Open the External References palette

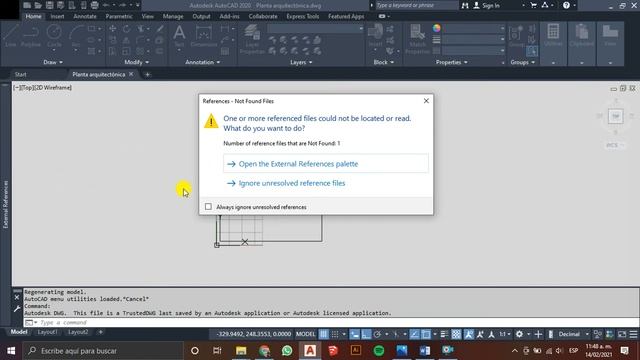point(326,164)
